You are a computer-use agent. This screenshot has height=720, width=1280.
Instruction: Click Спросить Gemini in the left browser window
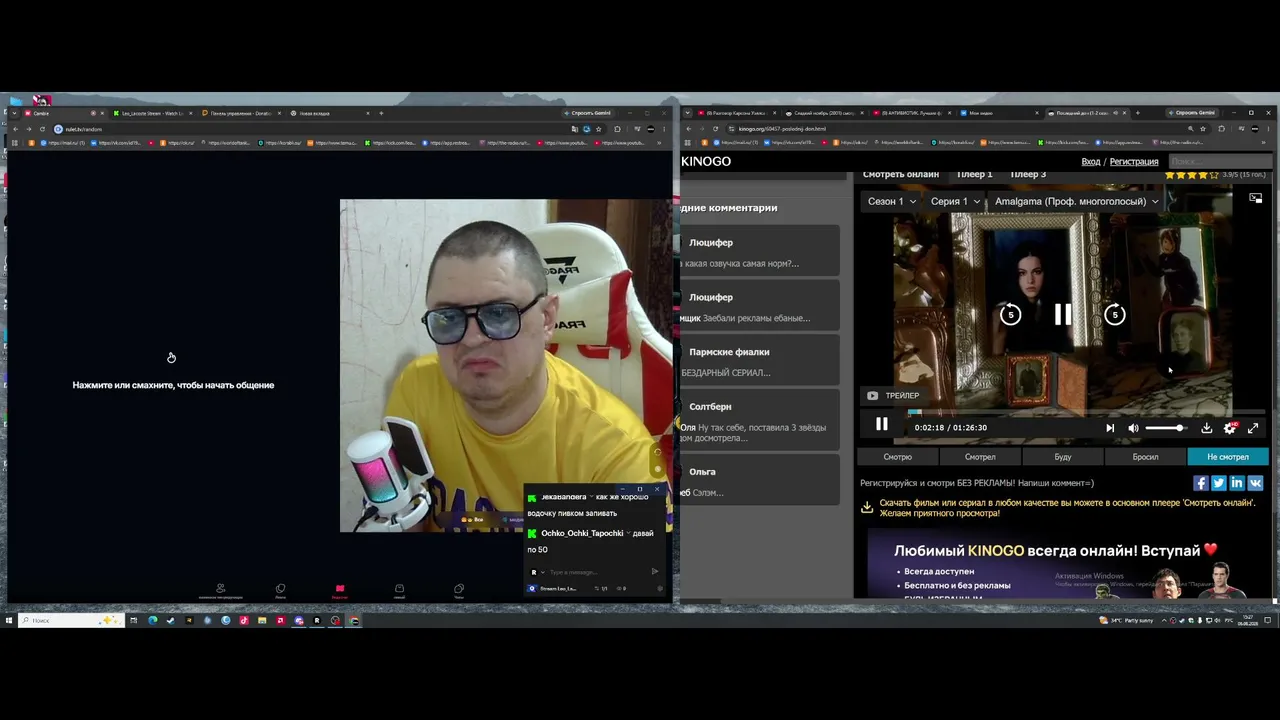pos(590,113)
